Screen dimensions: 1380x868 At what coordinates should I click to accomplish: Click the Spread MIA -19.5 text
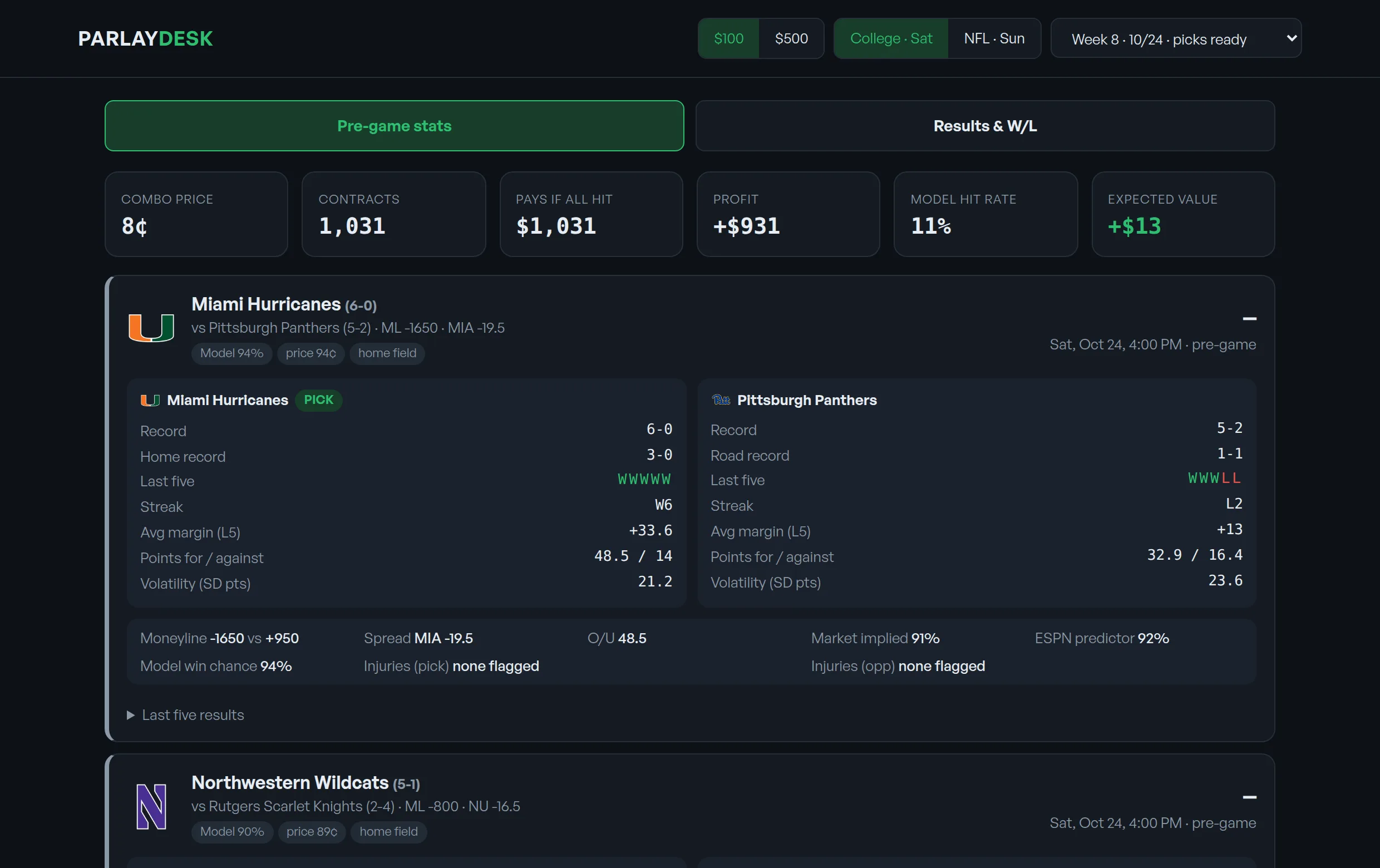(x=418, y=638)
